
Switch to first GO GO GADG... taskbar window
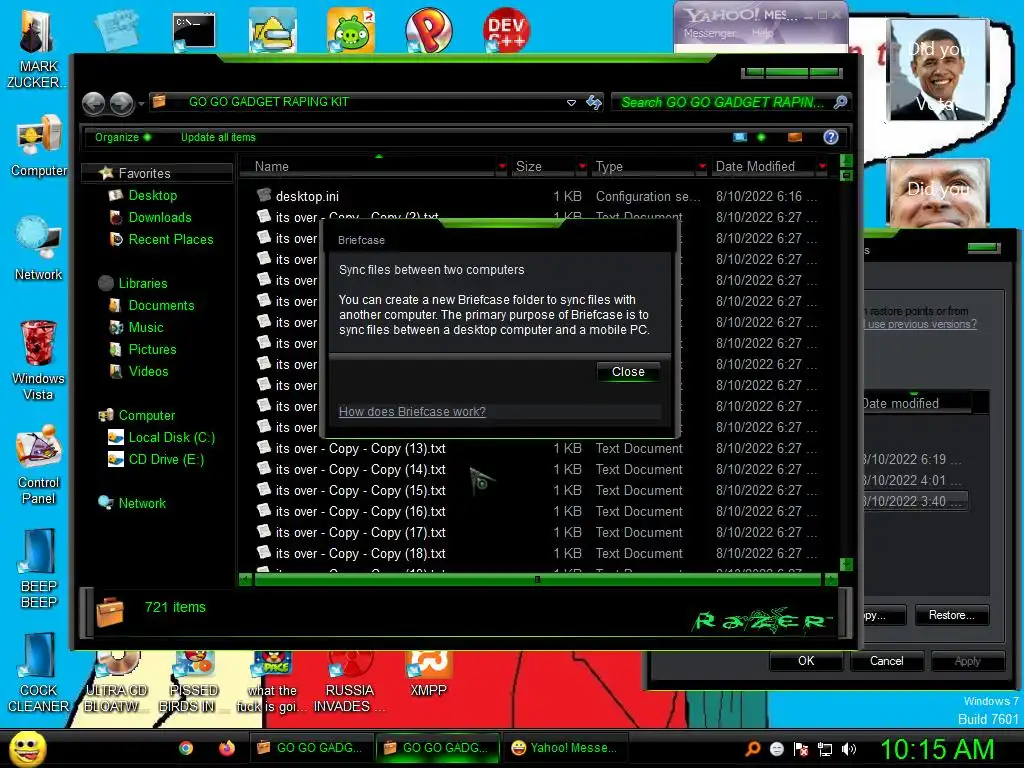coord(311,748)
